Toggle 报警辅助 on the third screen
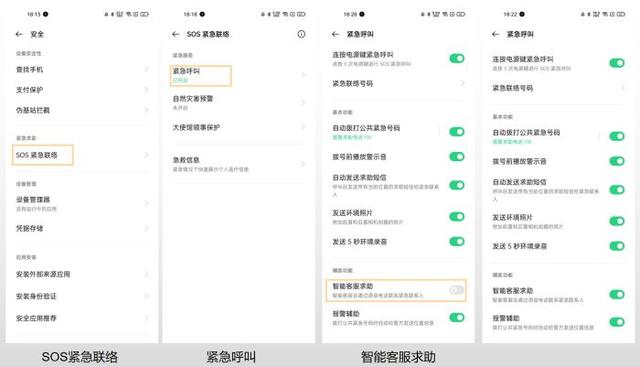640x367 pixels. click(x=457, y=317)
